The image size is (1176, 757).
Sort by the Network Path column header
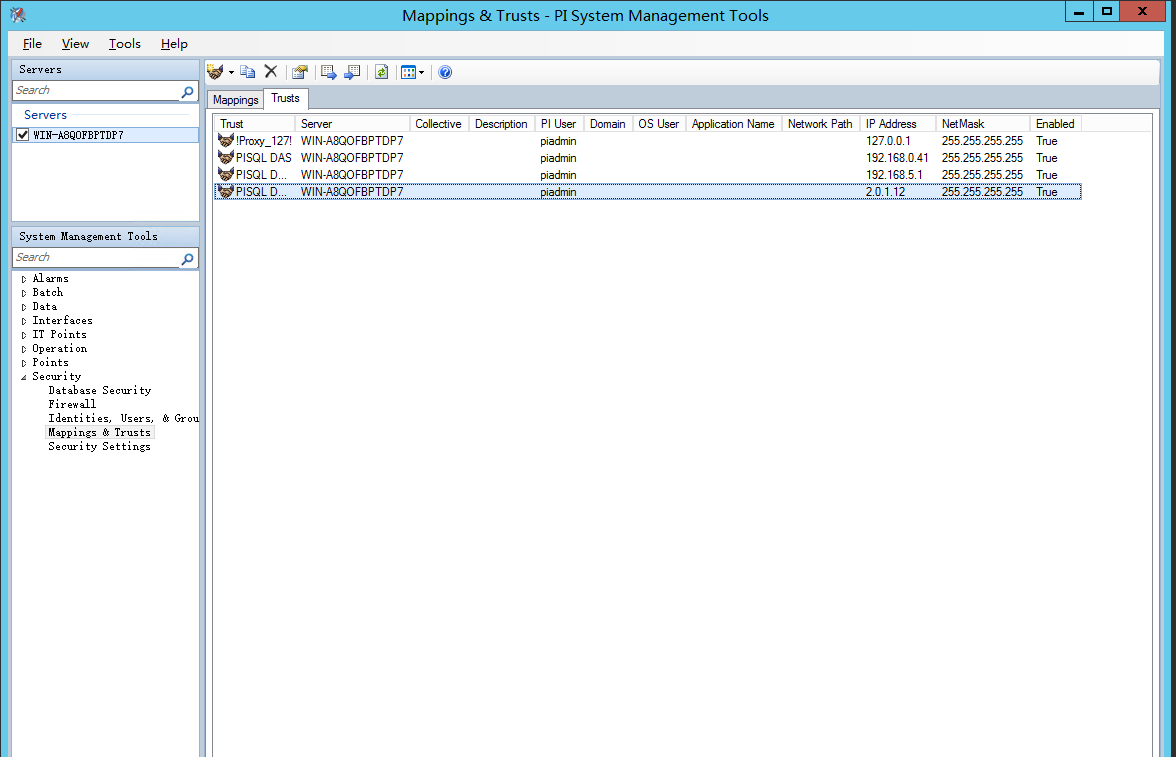point(820,124)
